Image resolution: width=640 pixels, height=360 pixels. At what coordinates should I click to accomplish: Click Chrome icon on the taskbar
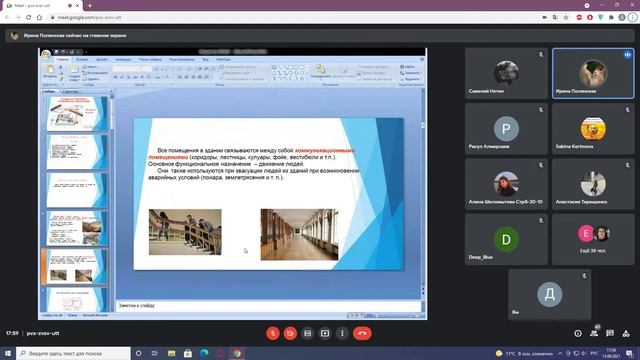point(237,353)
